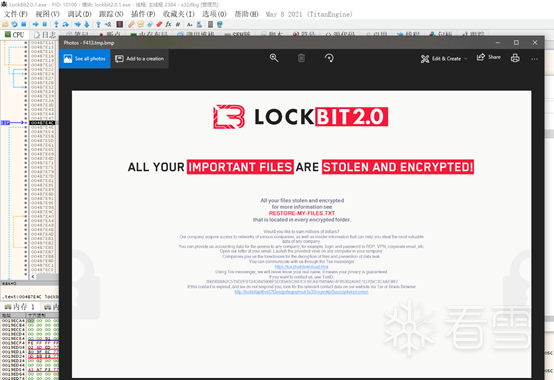Select the highlighted 00487E4C disassembly row
The height and width of the screenshot is (380, 554).
click(42, 123)
